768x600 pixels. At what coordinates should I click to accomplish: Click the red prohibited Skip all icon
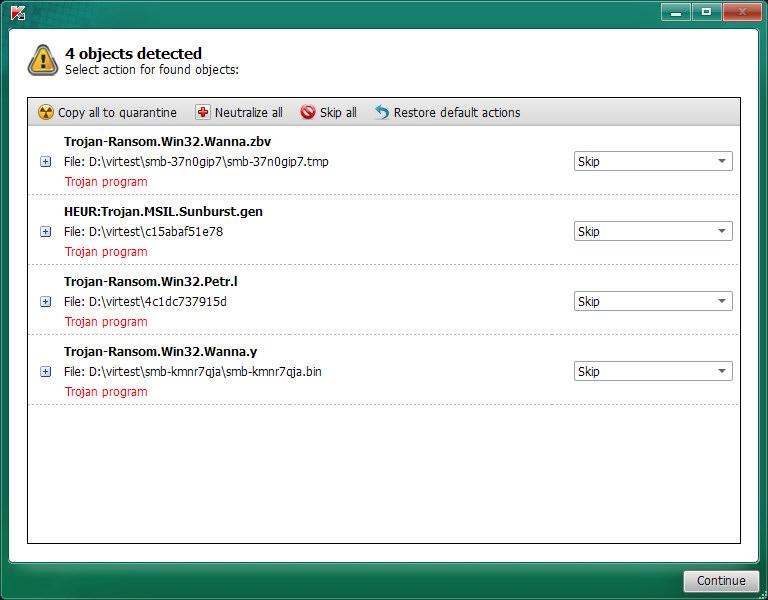(x=308, y=112)
